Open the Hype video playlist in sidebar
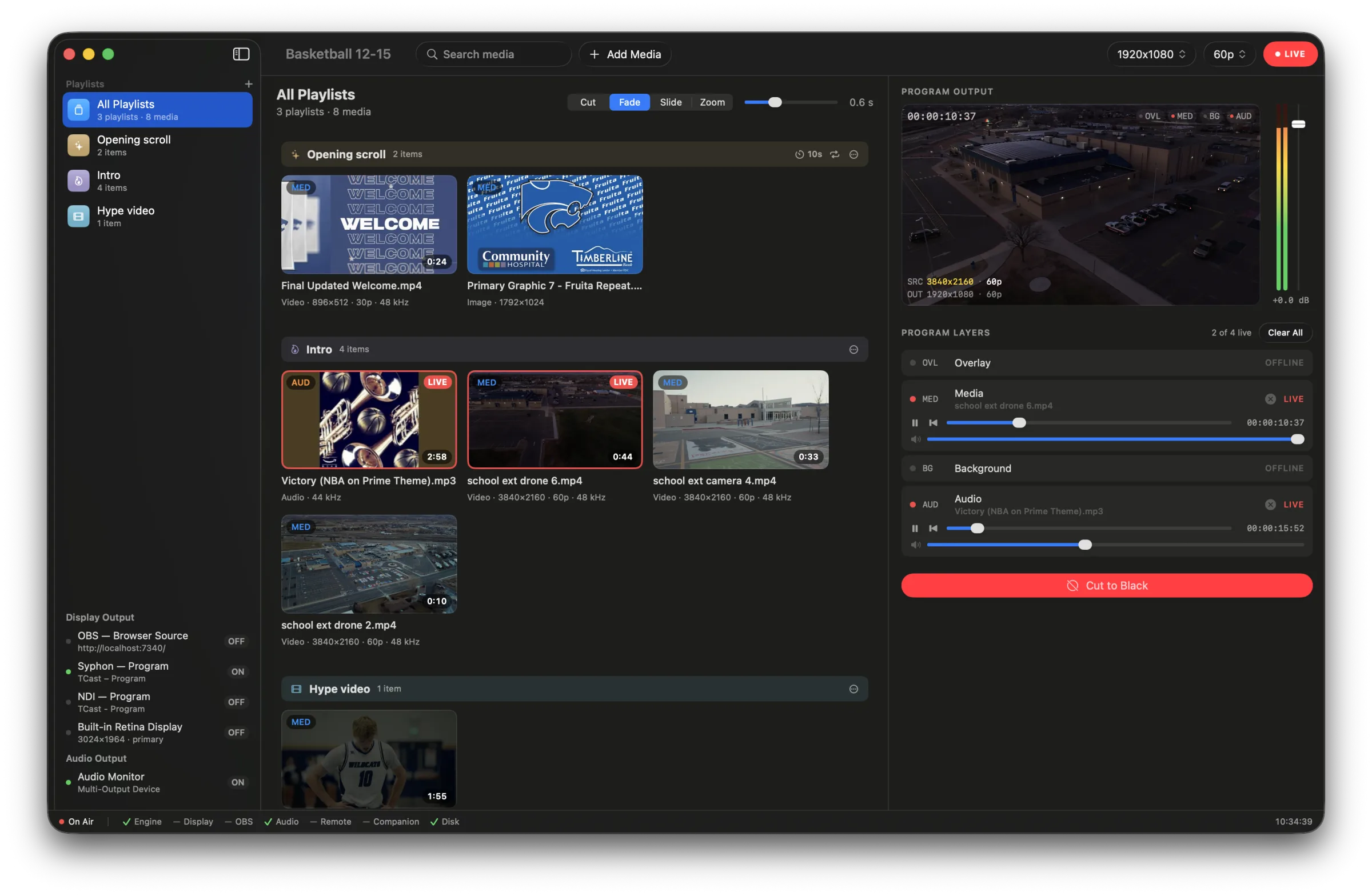The image size is (1372, 896). [x=157, y=217]
